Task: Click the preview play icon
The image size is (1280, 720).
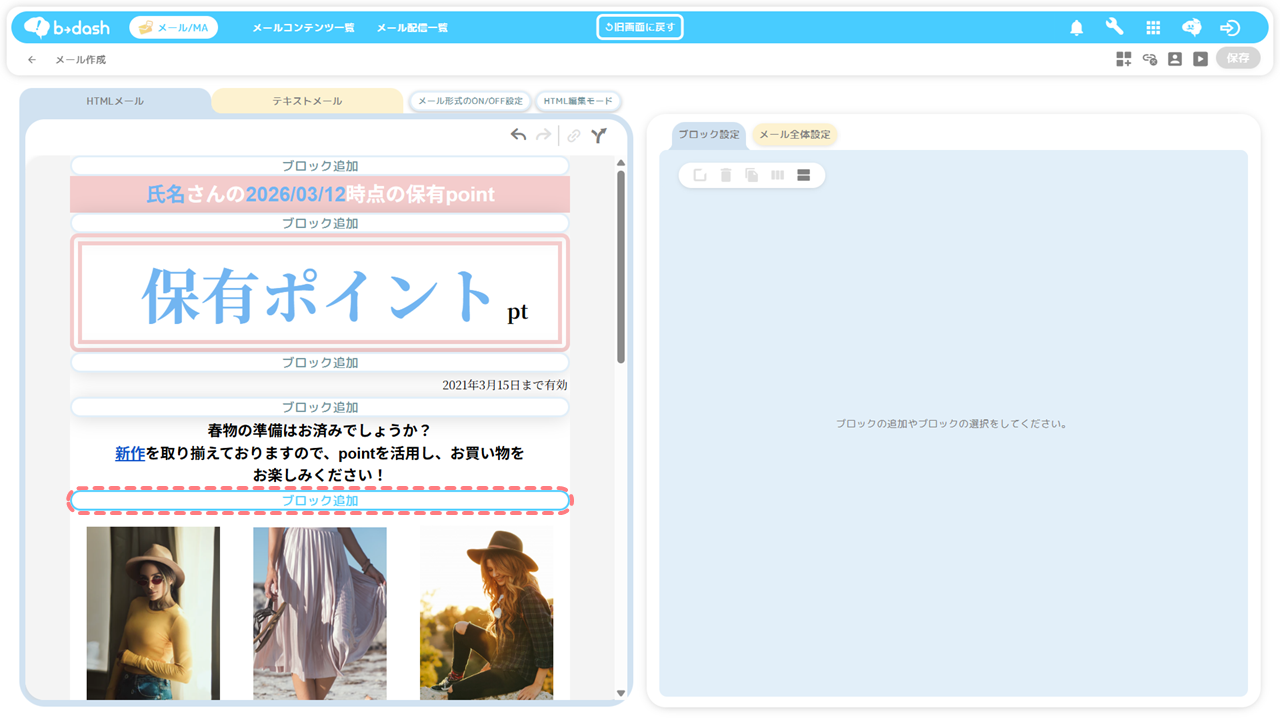Action: [x=1200, y=59]
